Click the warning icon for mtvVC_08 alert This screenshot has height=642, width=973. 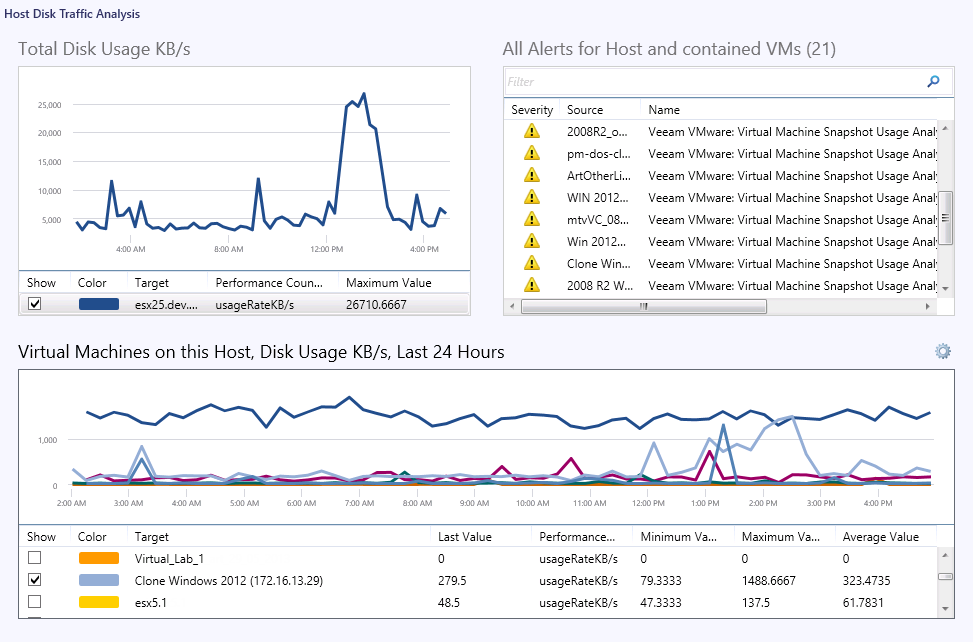pos(531,219)
